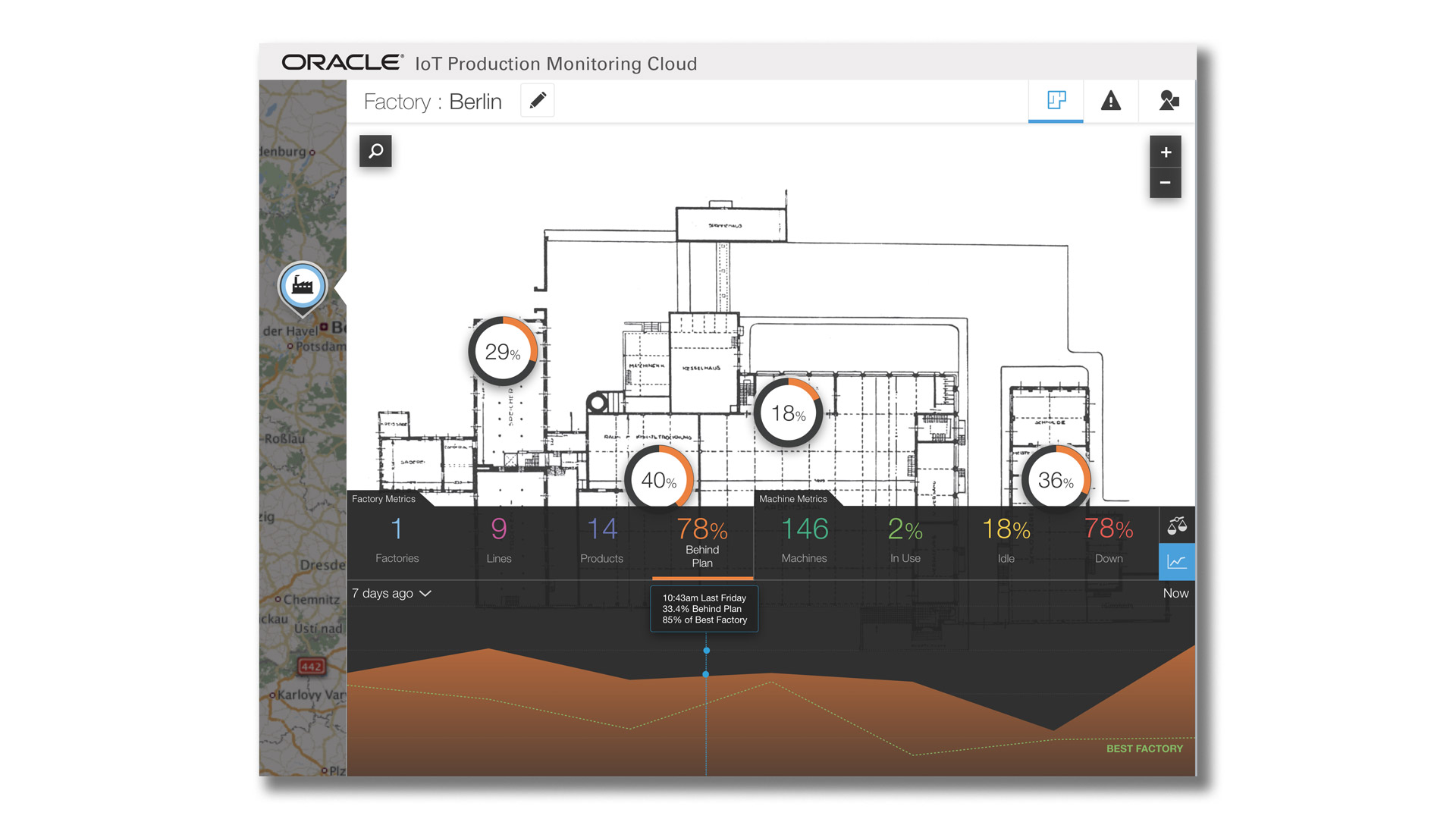Screen dimensions: 1456x819
Task: Click the pencil edit icon beside Berlin
Action: 538,101
